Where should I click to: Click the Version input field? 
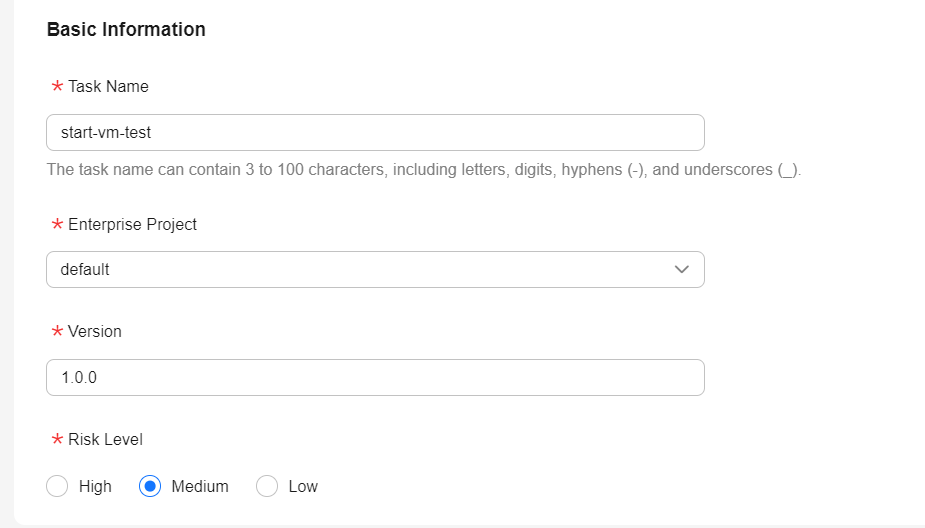(375, 377)
